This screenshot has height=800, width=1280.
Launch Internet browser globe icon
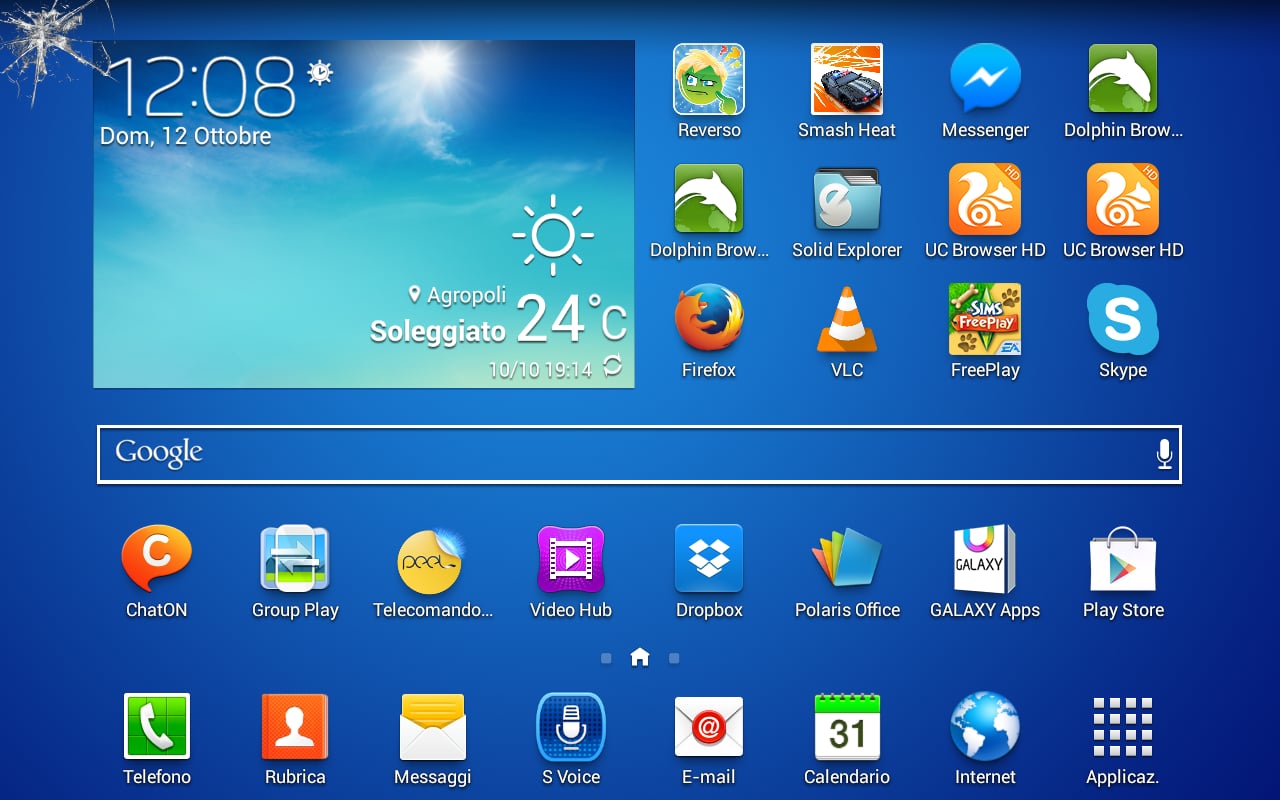[985, 727]
